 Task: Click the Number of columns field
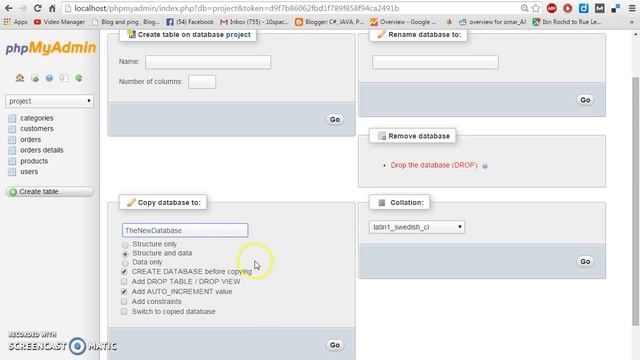click(x=202, y=82)
